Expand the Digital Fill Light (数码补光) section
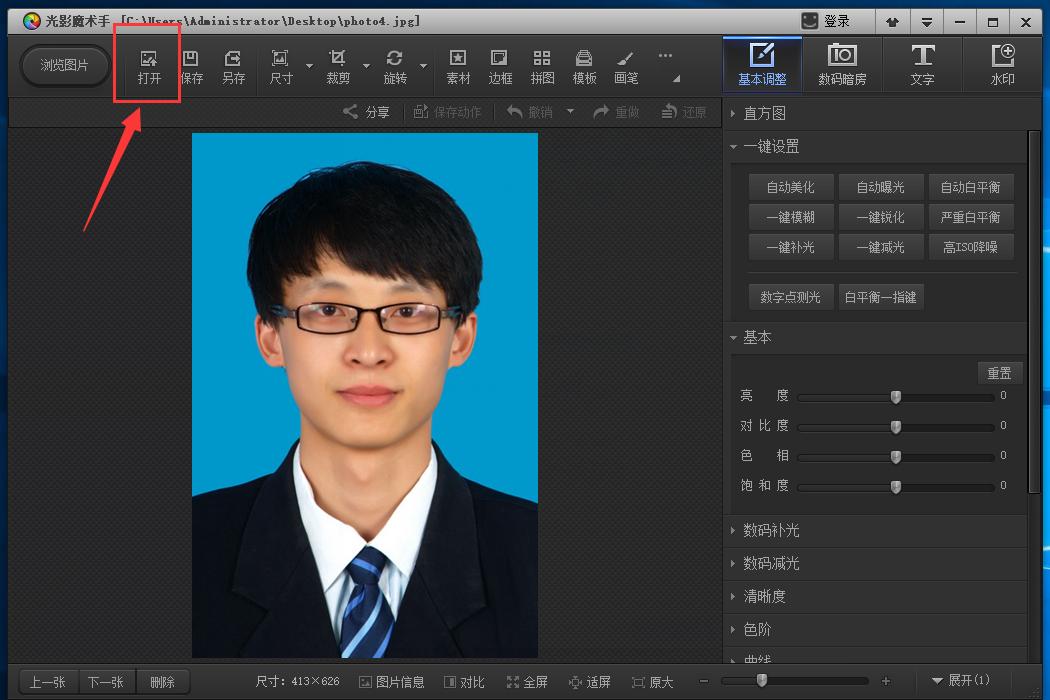 [770, 530]
